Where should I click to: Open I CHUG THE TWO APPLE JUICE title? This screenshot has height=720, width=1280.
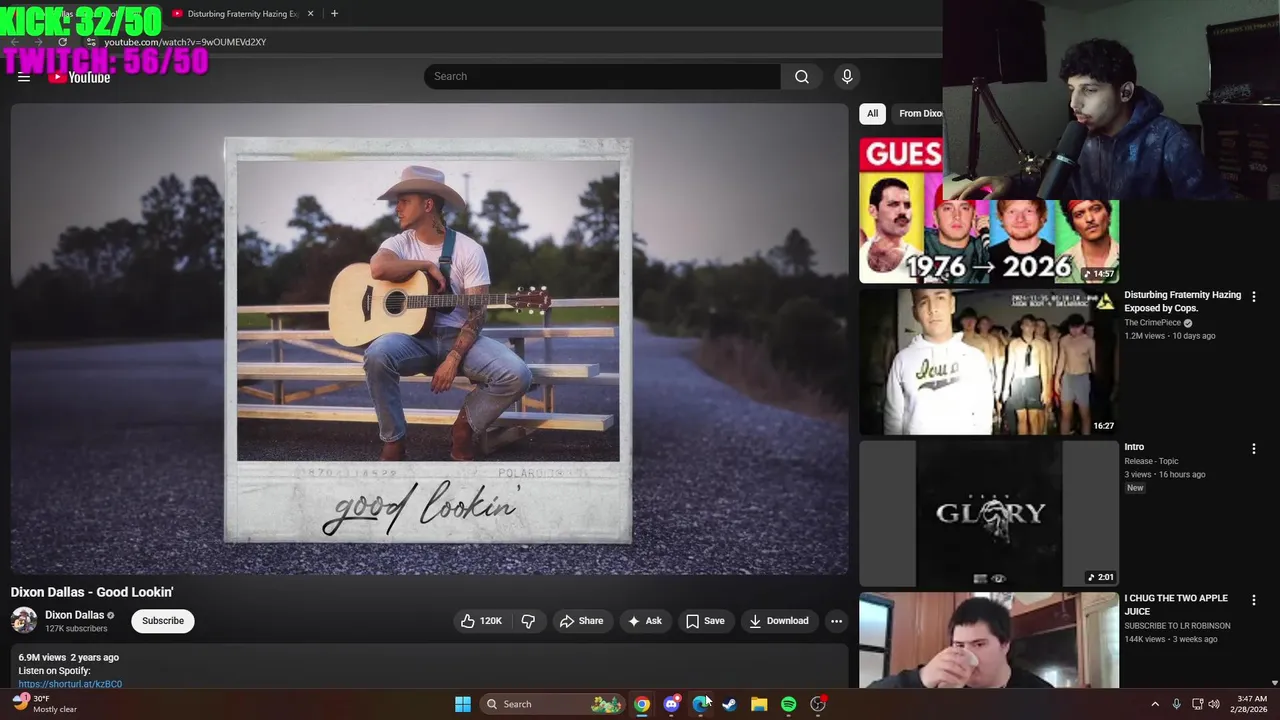point(1176,605)
